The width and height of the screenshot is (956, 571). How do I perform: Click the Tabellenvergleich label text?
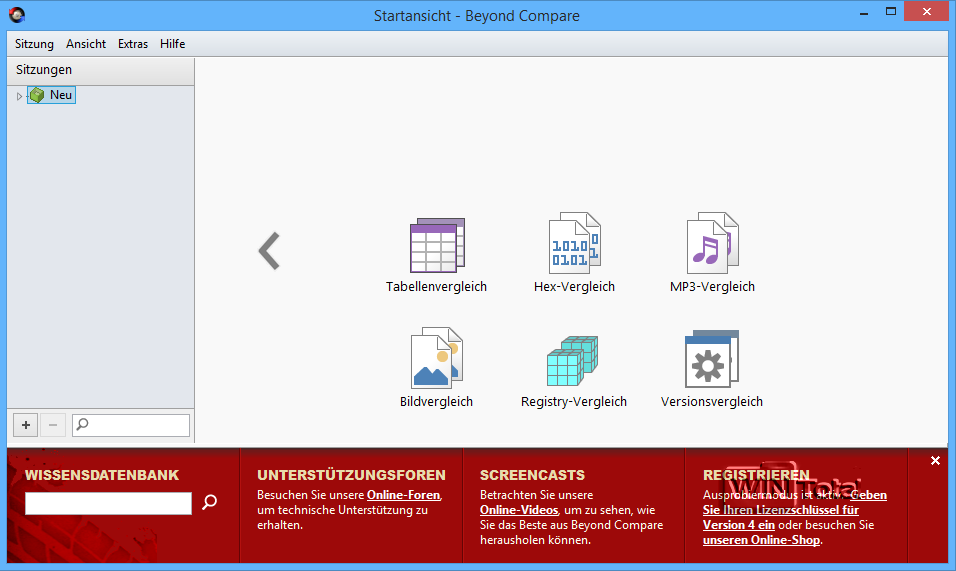[437, 286]
